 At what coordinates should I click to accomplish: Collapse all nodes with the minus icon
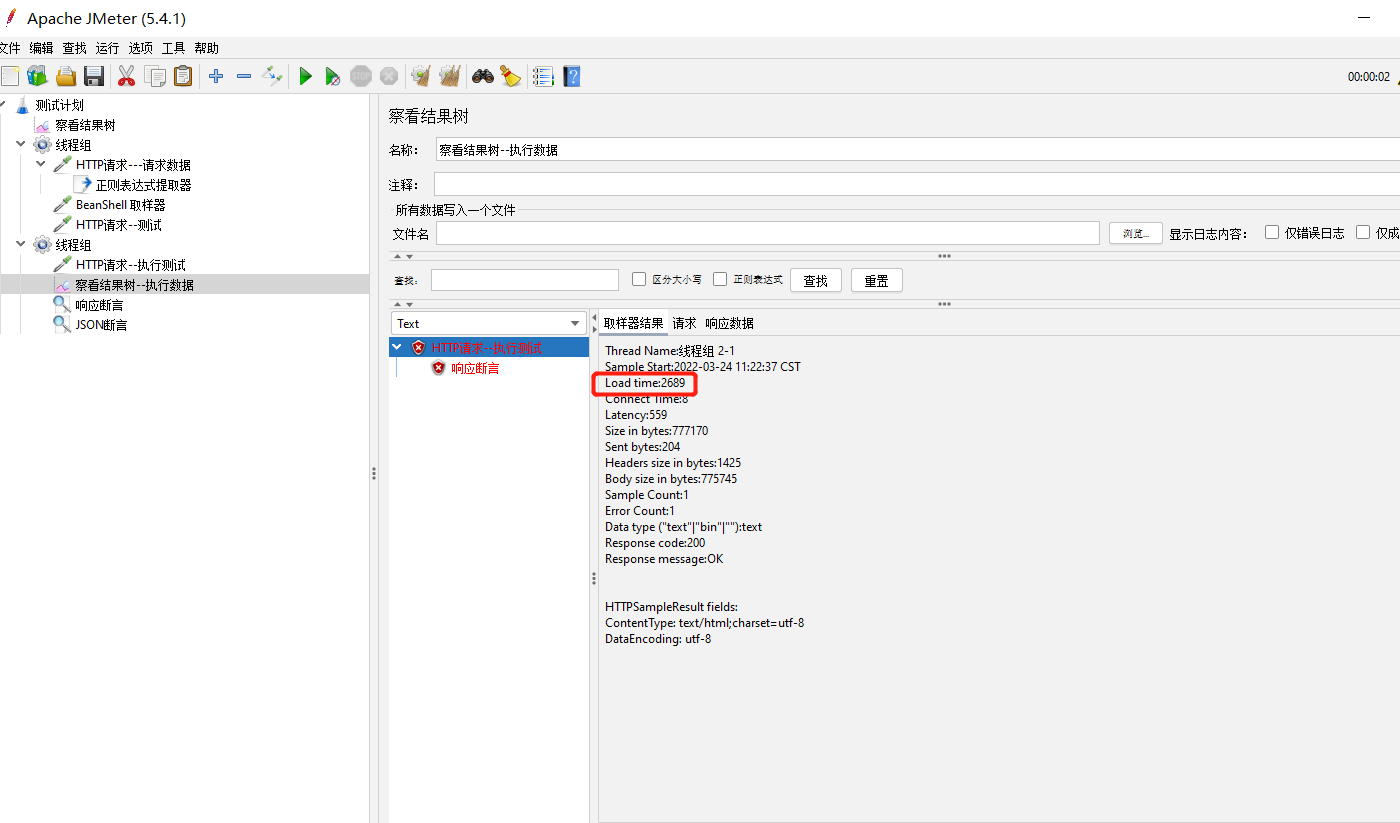pos(244,76)
